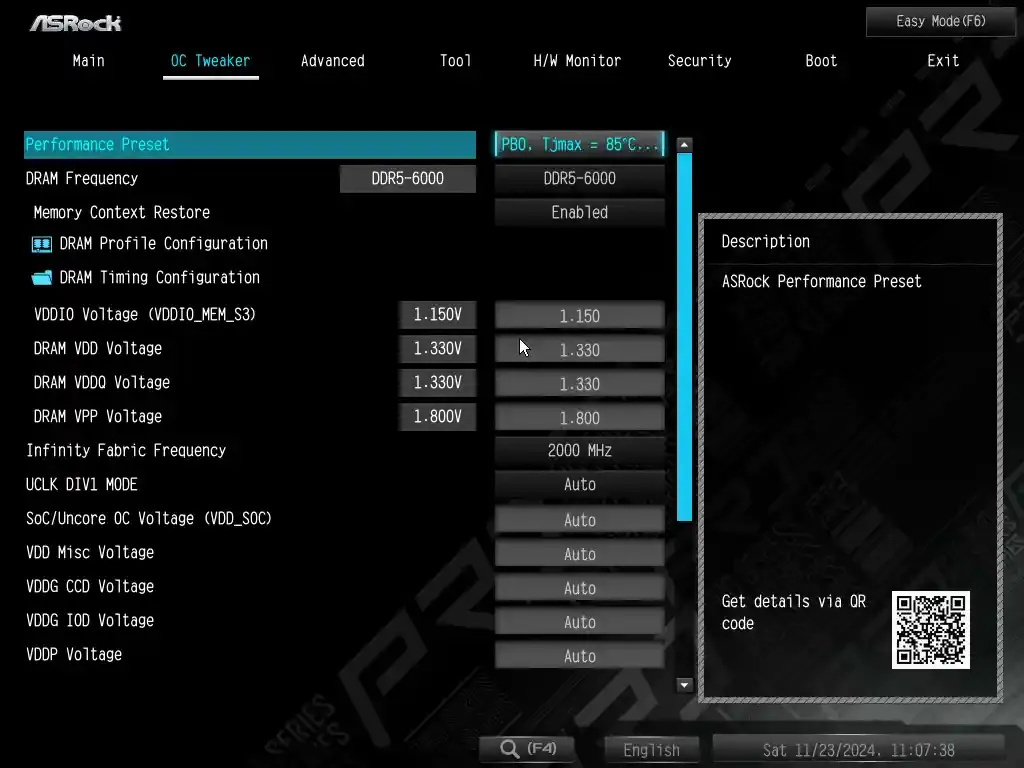
Task: Click the English language button
Action: click(x=651, y=750)
